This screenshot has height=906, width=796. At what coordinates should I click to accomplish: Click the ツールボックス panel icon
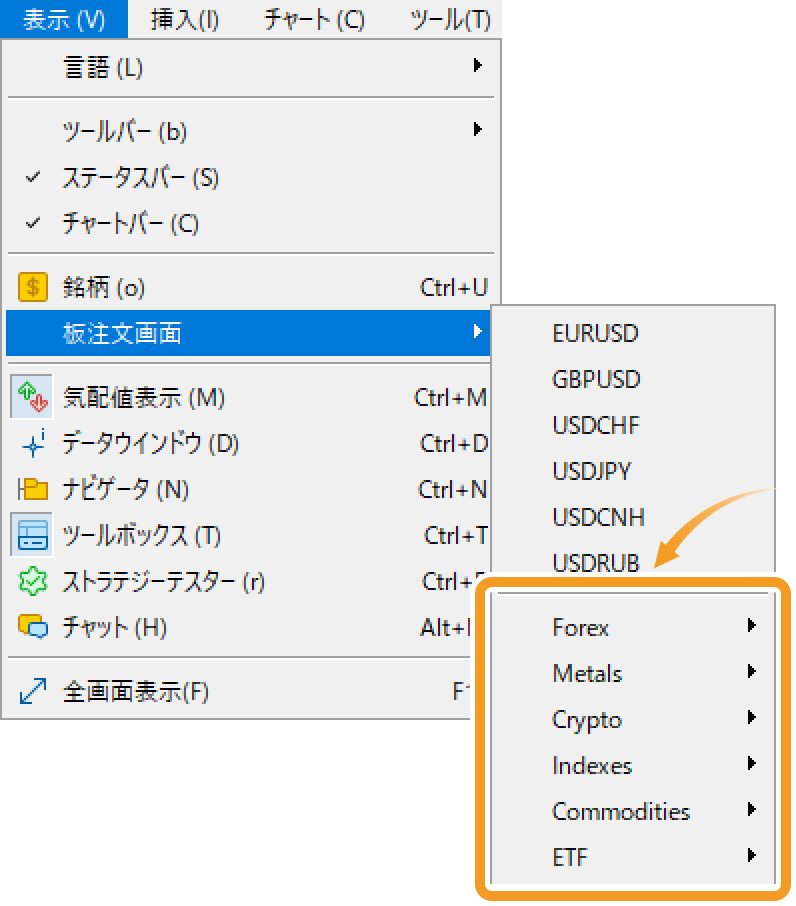pos(32,535)
